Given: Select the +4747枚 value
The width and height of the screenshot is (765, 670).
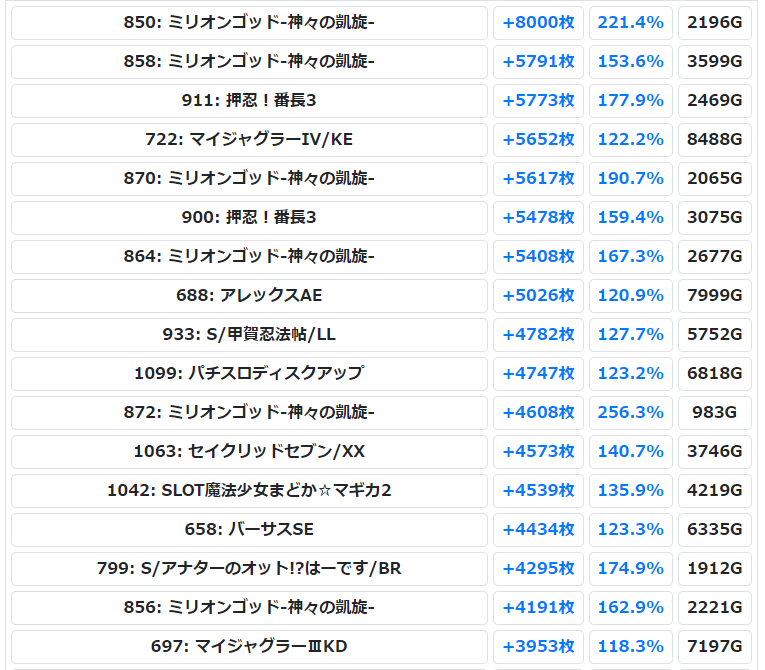Looking at the screenshot, I should coord(538,374).
